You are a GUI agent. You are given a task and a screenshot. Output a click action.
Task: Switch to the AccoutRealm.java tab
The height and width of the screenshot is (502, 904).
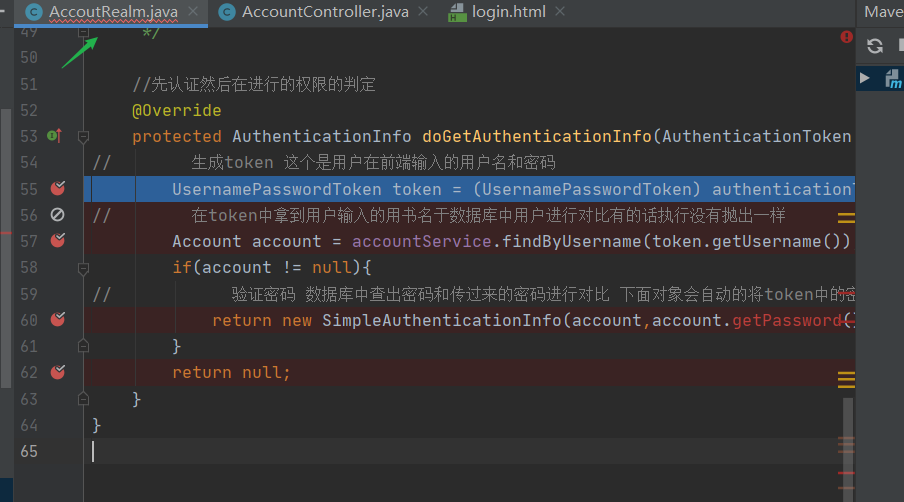(x=113, y=12)
